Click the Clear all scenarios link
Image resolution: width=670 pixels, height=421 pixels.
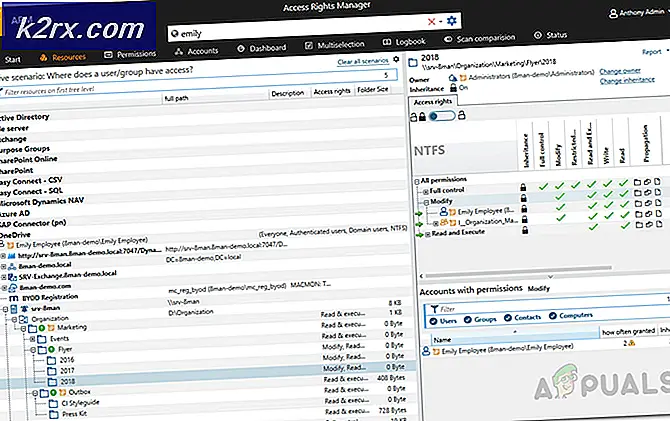click(363, 61)
